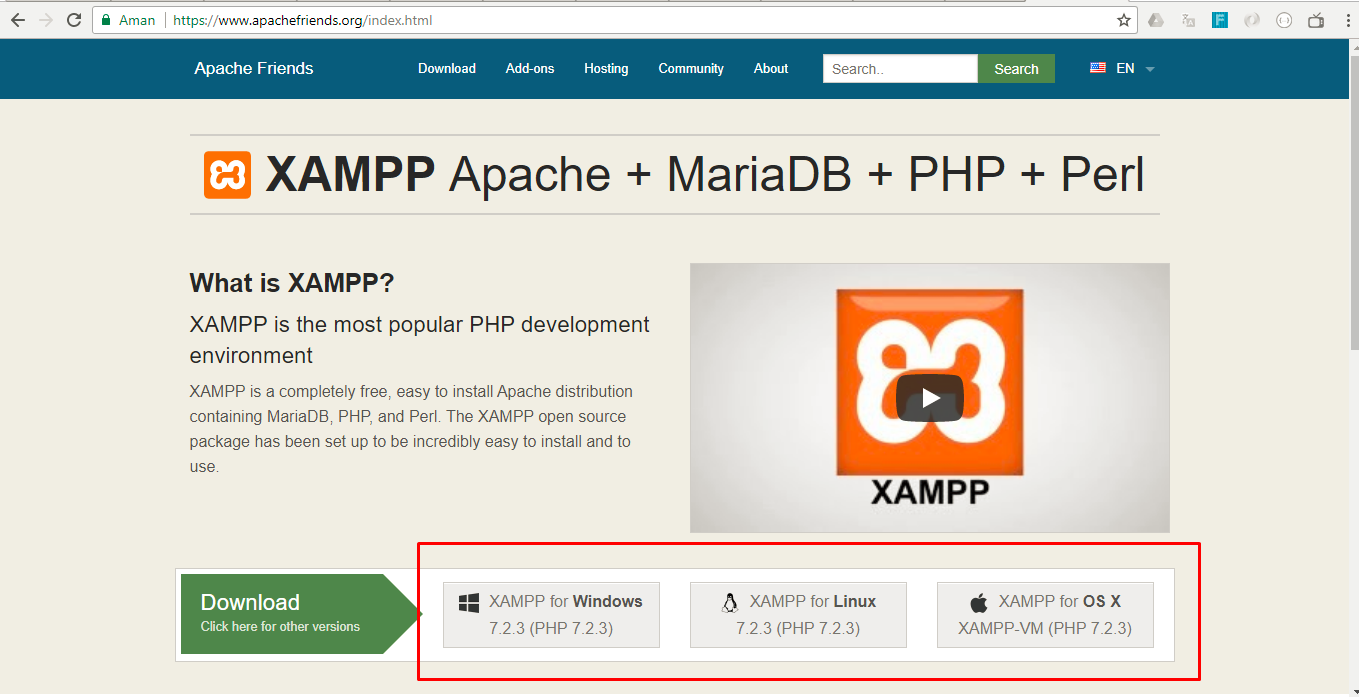Bookmark this page with the star icon
1359x697 pixels.
tap(1124, 20)
